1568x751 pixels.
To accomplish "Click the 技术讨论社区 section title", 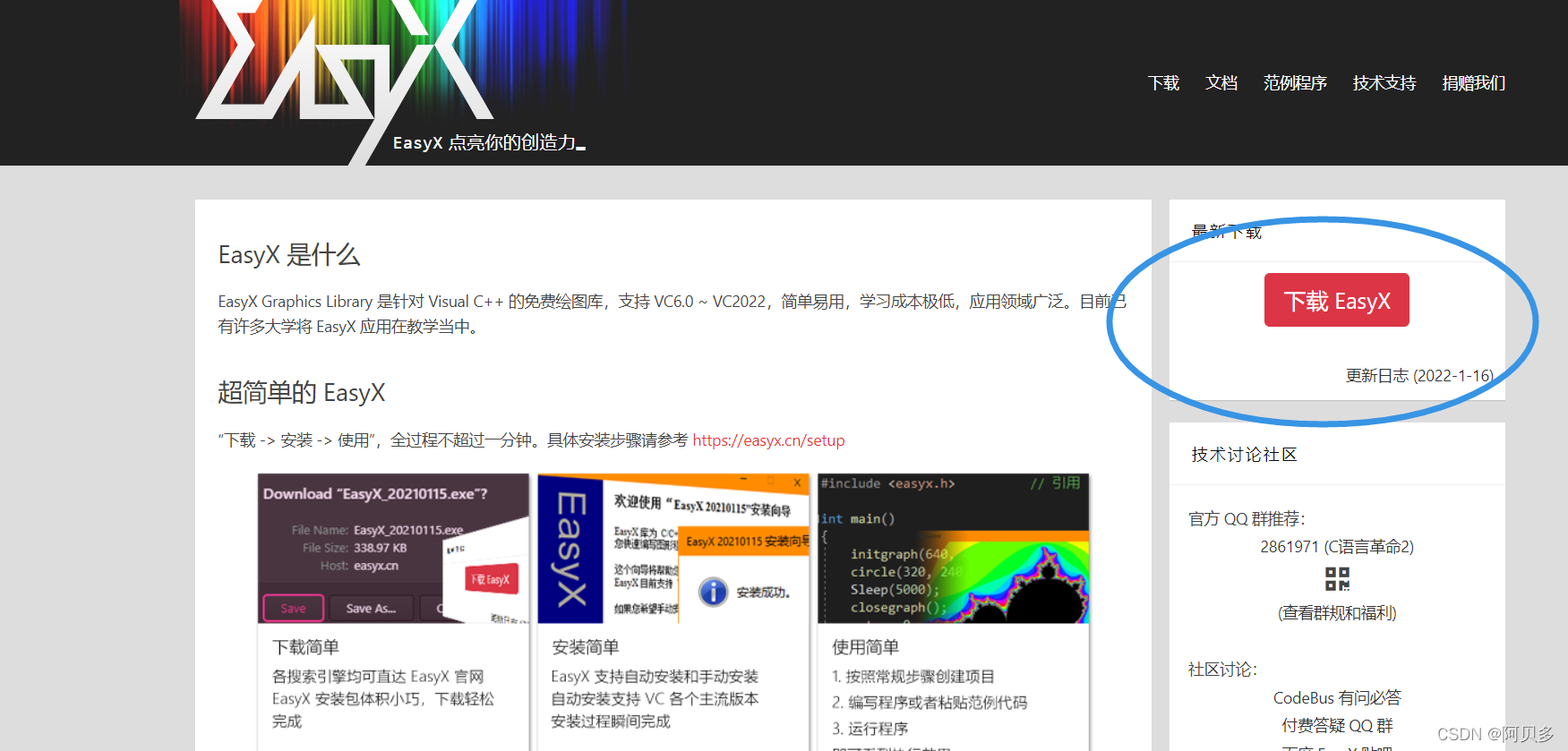I will [1244, 455].
